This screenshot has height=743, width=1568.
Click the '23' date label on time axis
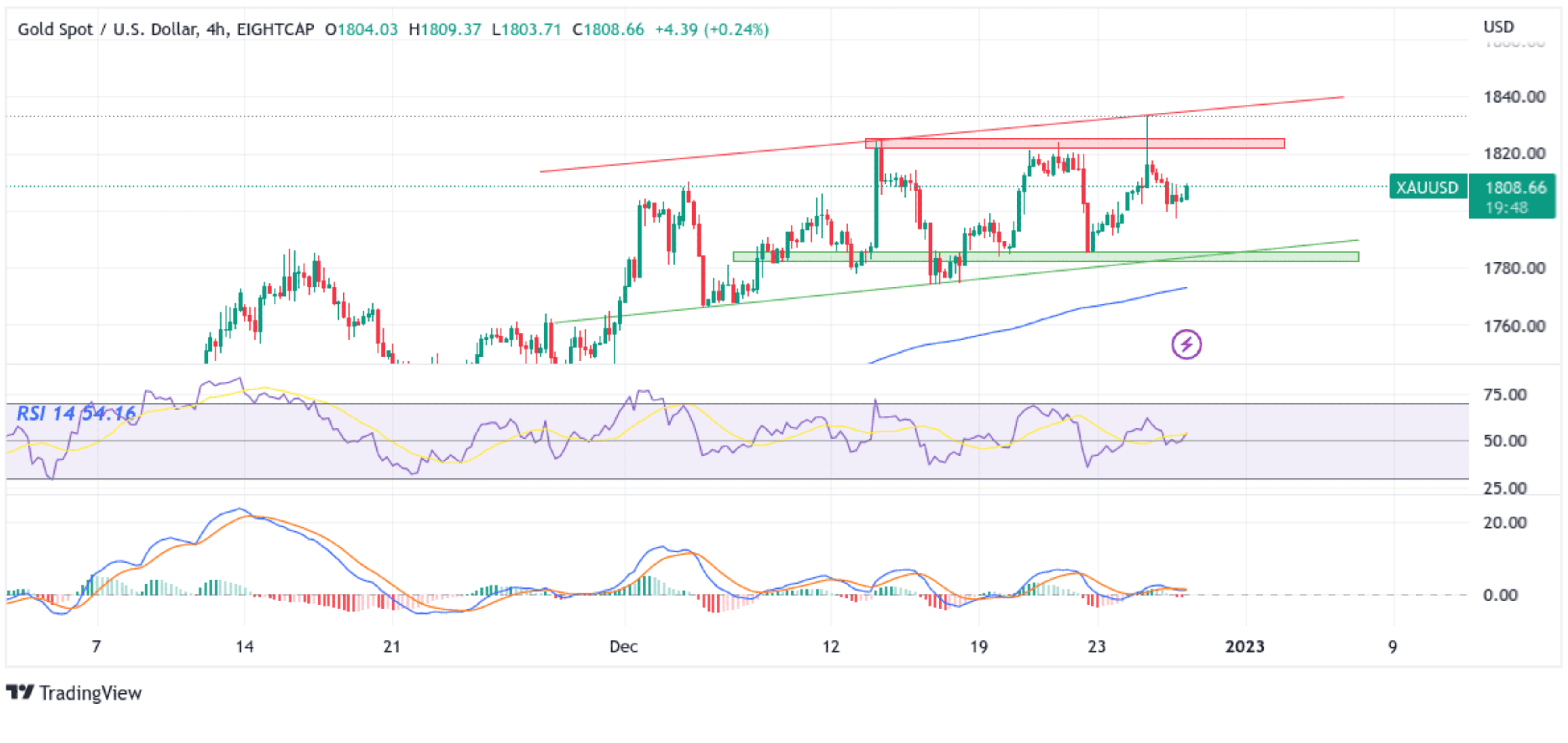pos(1097,646)
